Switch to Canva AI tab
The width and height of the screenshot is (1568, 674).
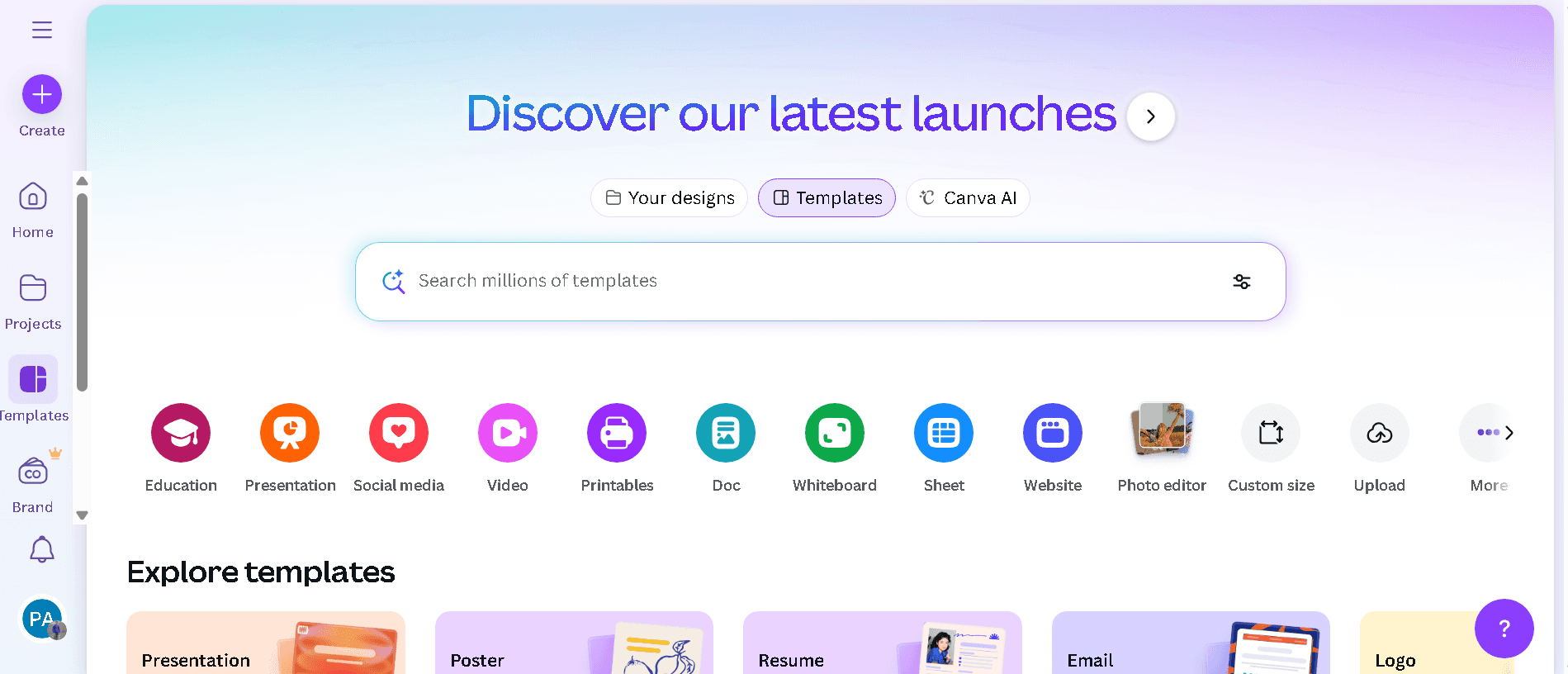[x=968, y=198]
